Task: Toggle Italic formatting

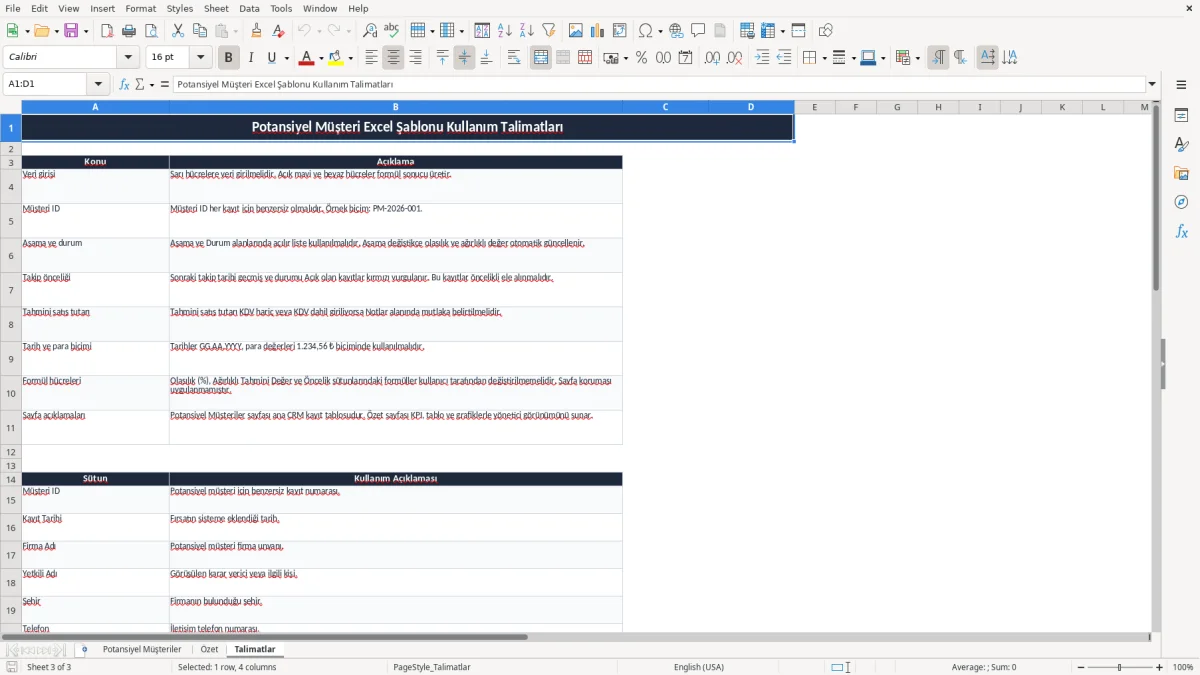Action: click(x=251, y=58)
